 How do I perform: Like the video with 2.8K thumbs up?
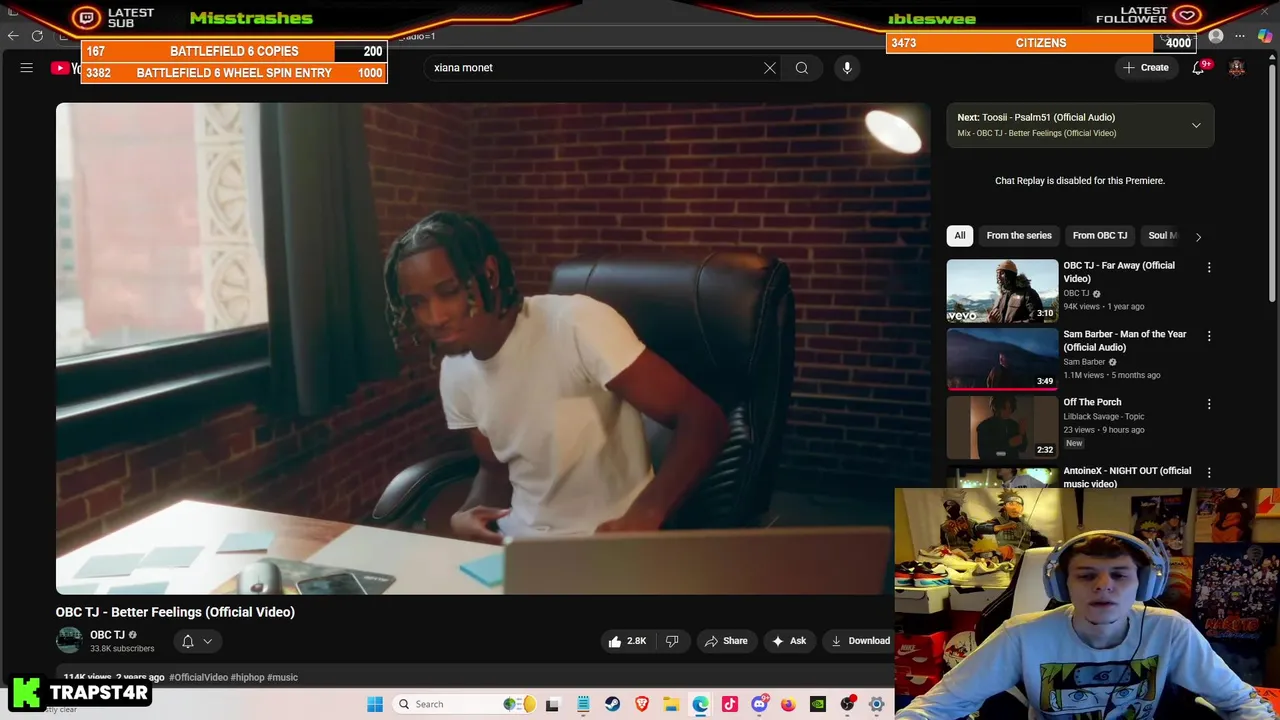point(627,641)
